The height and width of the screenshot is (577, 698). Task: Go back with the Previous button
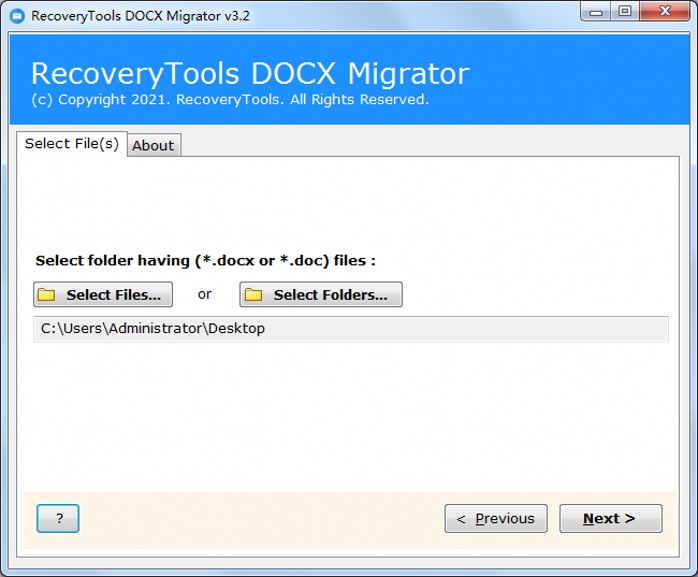[496, 518]
